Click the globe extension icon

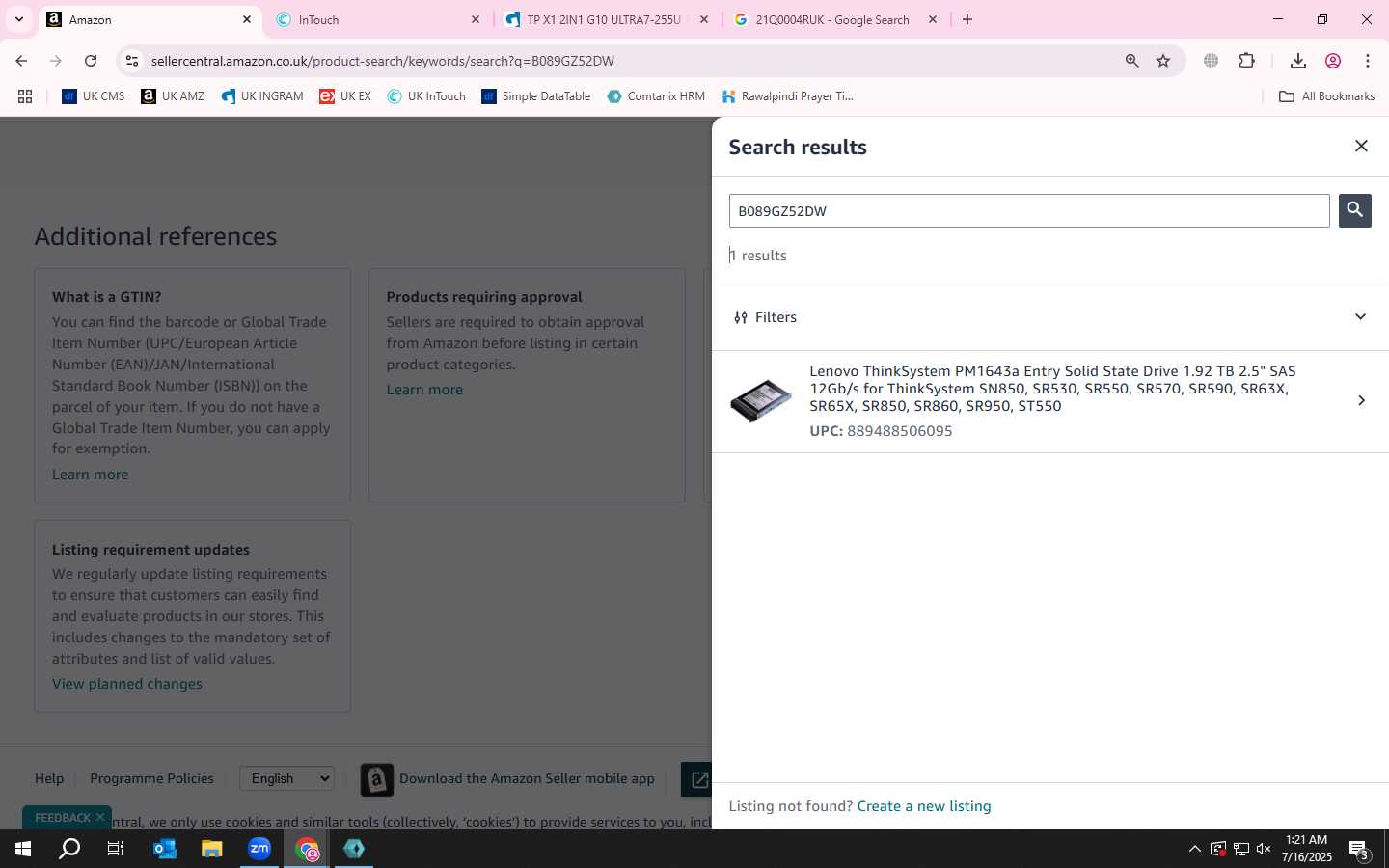[1211, 61]
